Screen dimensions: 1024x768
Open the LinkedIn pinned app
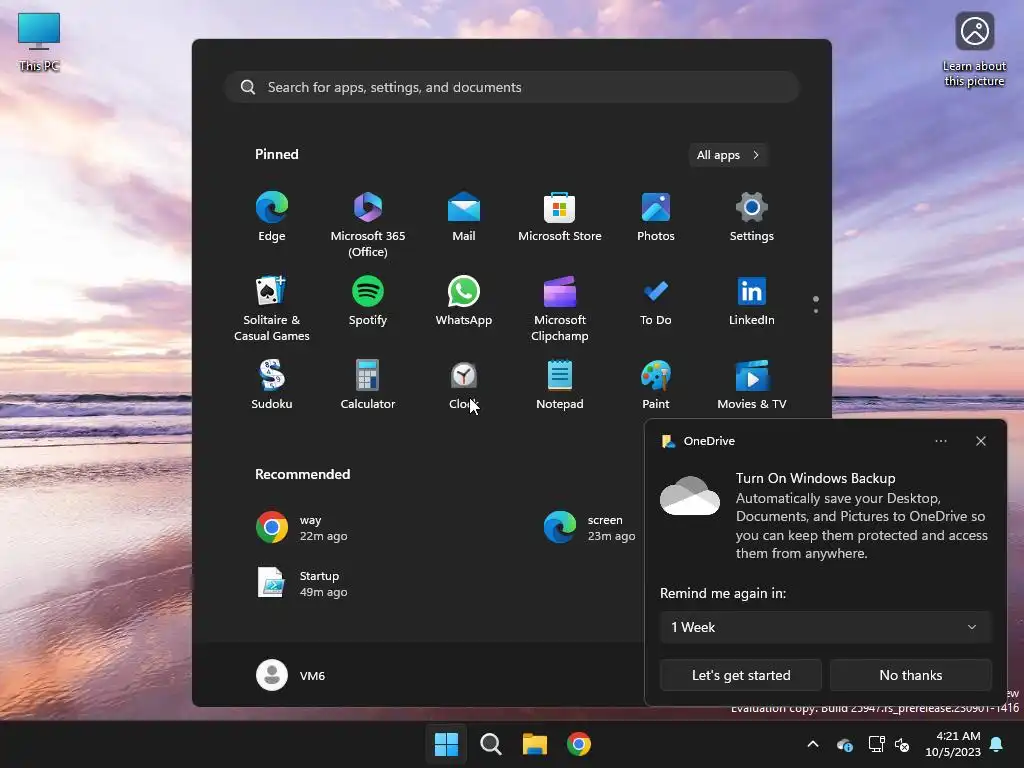click(x=752, y=301)
